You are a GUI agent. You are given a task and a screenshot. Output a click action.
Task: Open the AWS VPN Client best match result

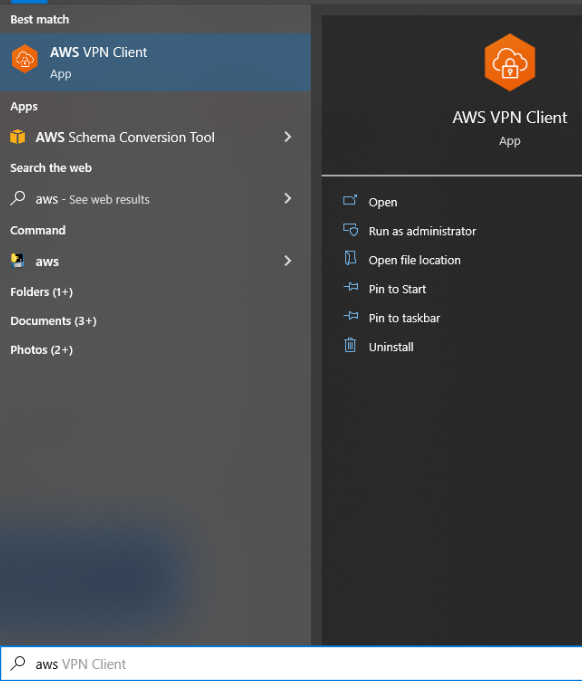[x=155, y=62]
